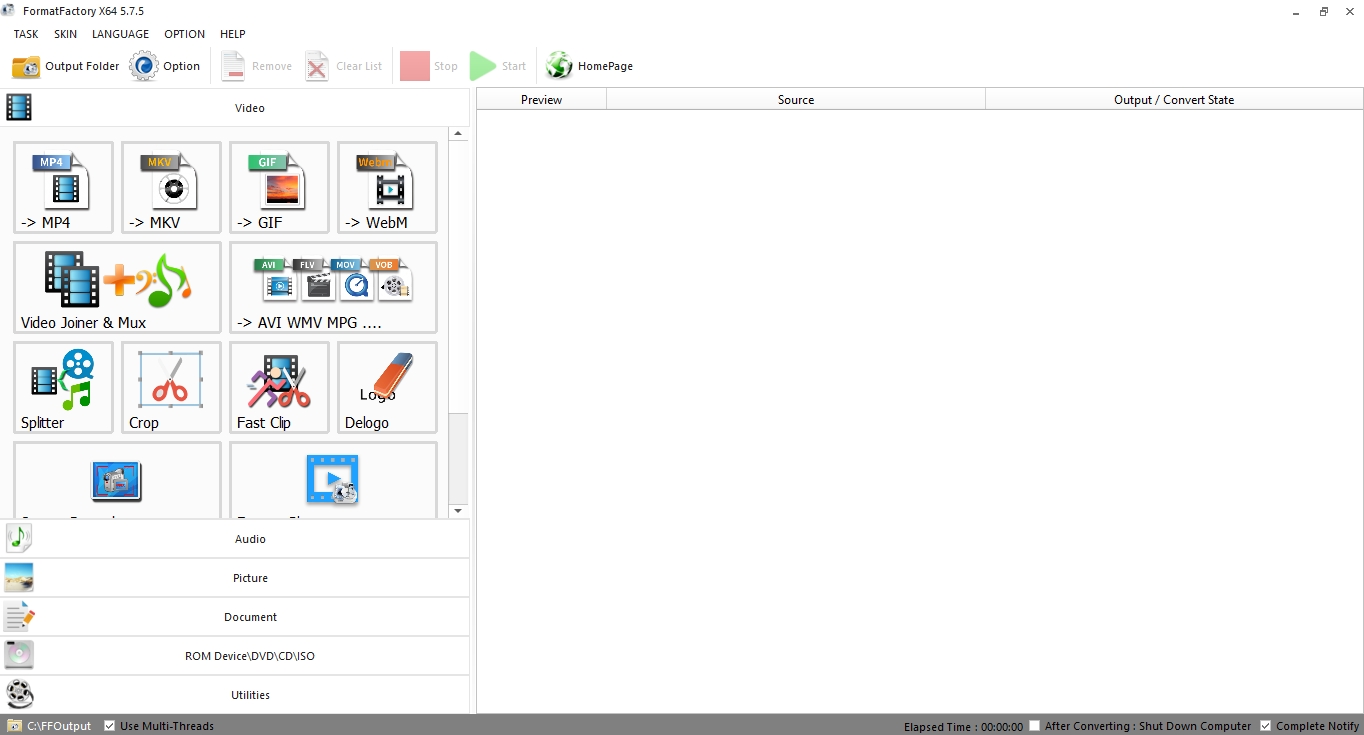
Task: Collapse the Video section header
Action: [x=235, y=107]
